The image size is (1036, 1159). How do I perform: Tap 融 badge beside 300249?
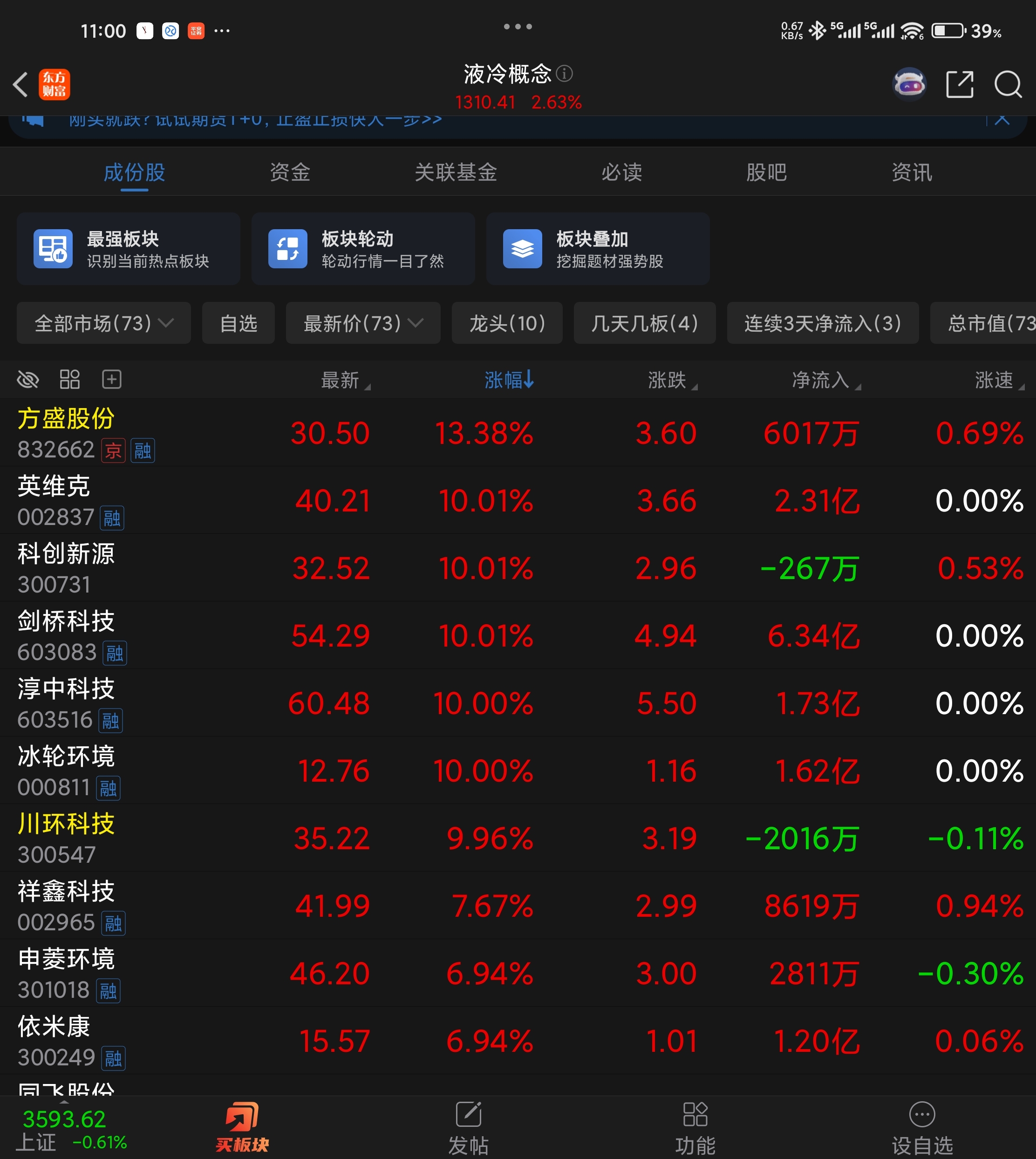(x=113, y=1058)
